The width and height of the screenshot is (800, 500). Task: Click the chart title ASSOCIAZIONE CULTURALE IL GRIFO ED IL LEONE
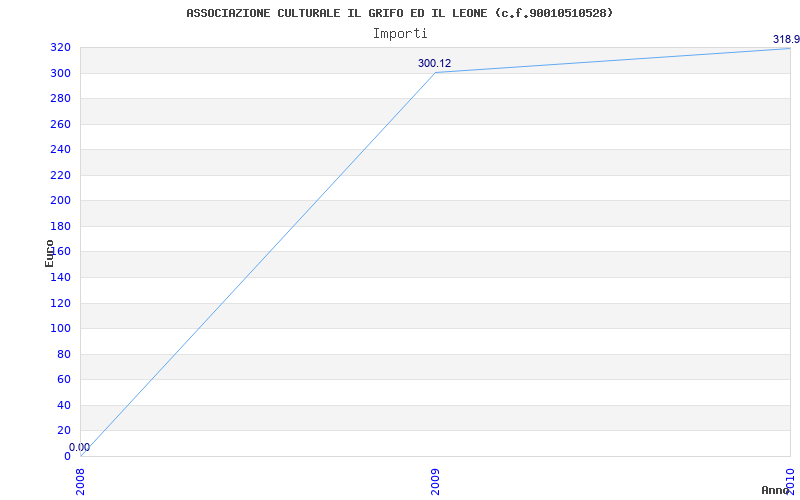(399, 13)
